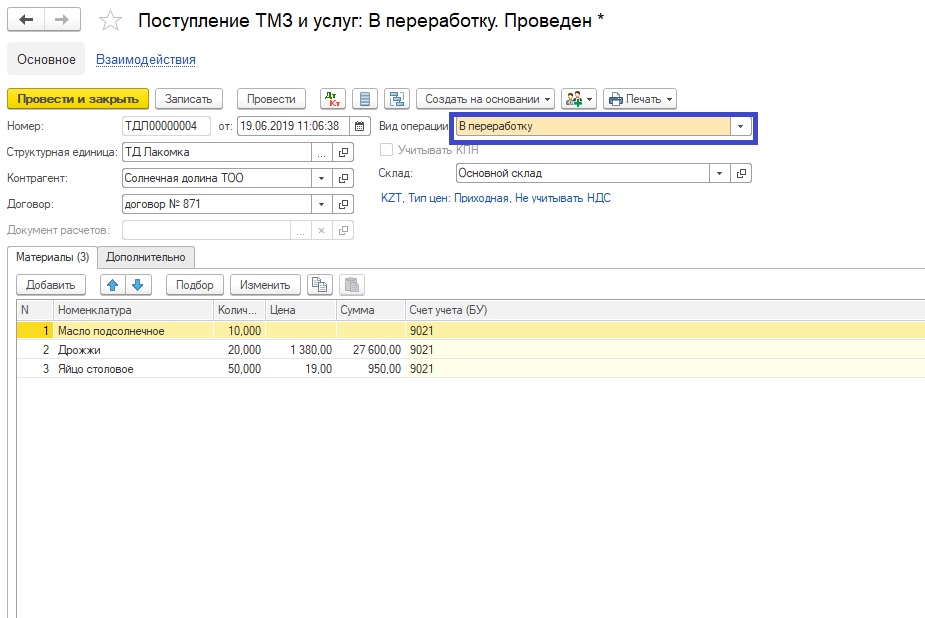Show Дт/Кт accounting entries icon
Image resolution: width=925 pixels, height=618 pixels.
[x=333, y=99]
